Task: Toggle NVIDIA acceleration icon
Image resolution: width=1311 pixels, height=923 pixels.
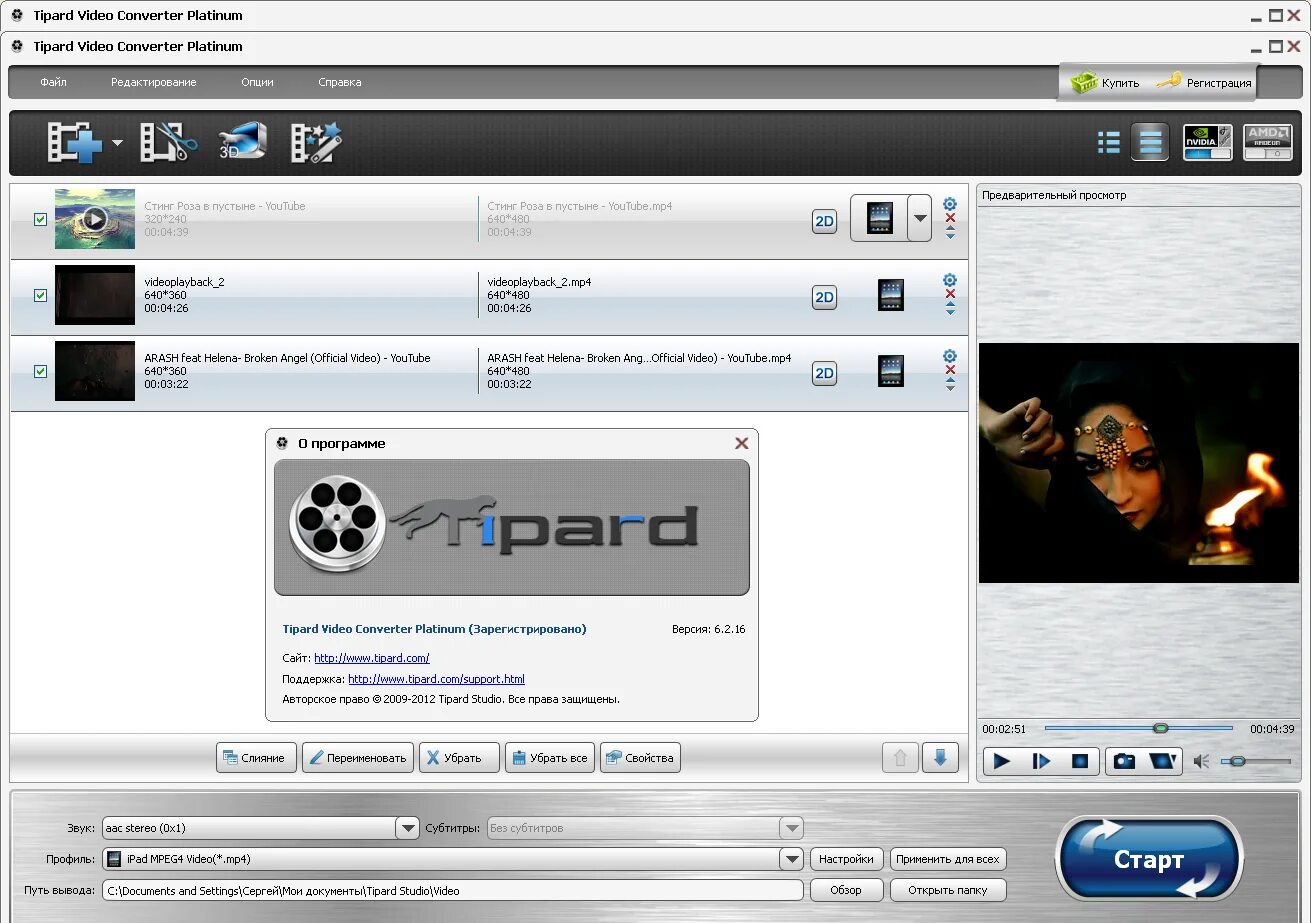Action: click(x=1208, y=143)
